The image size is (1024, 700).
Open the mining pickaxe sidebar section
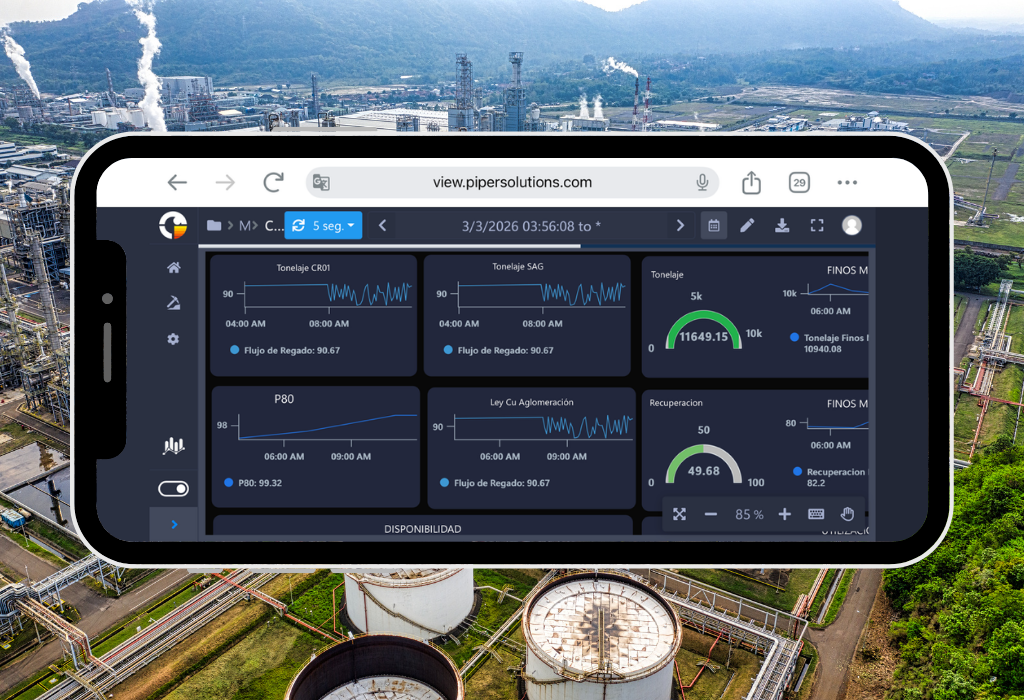pyautogui.click(x=173, y=303)
